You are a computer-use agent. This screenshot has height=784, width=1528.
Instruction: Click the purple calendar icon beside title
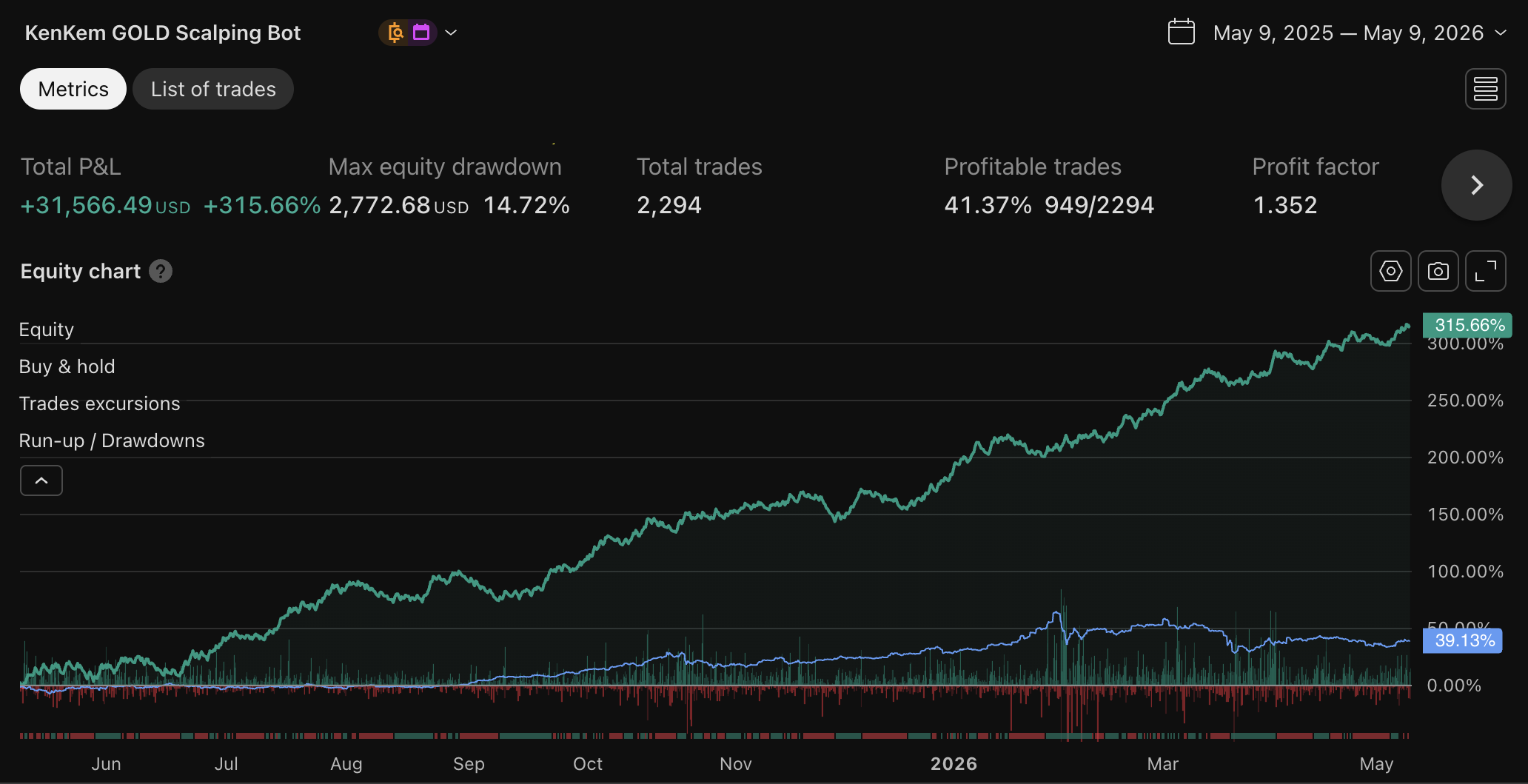coord(421,33)
